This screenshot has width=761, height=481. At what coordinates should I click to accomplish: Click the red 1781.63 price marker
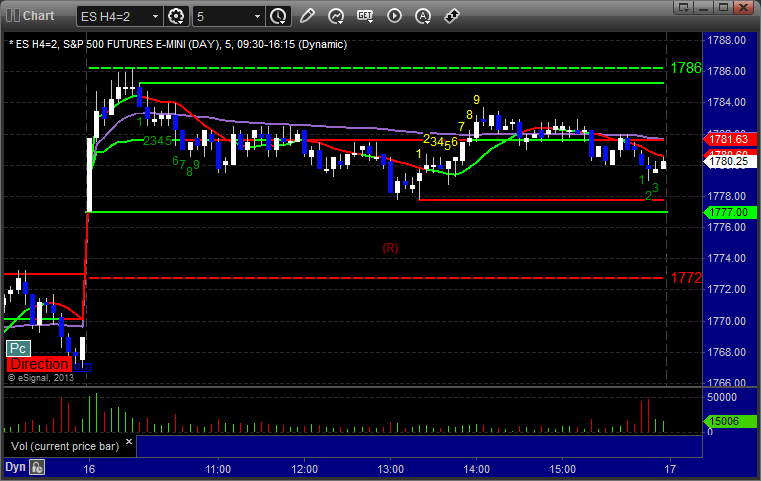coord(729,139)
